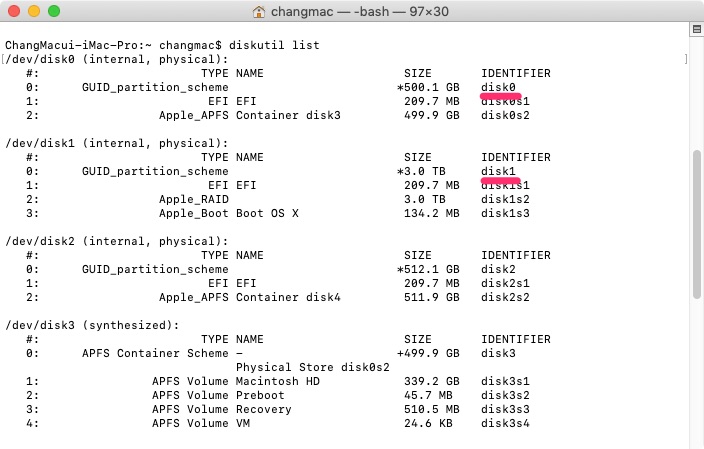This screenshot has height=449, width=704.
Task: Click the '/dev/disk1 (internal, physical):' header
Action: [117, 144]
